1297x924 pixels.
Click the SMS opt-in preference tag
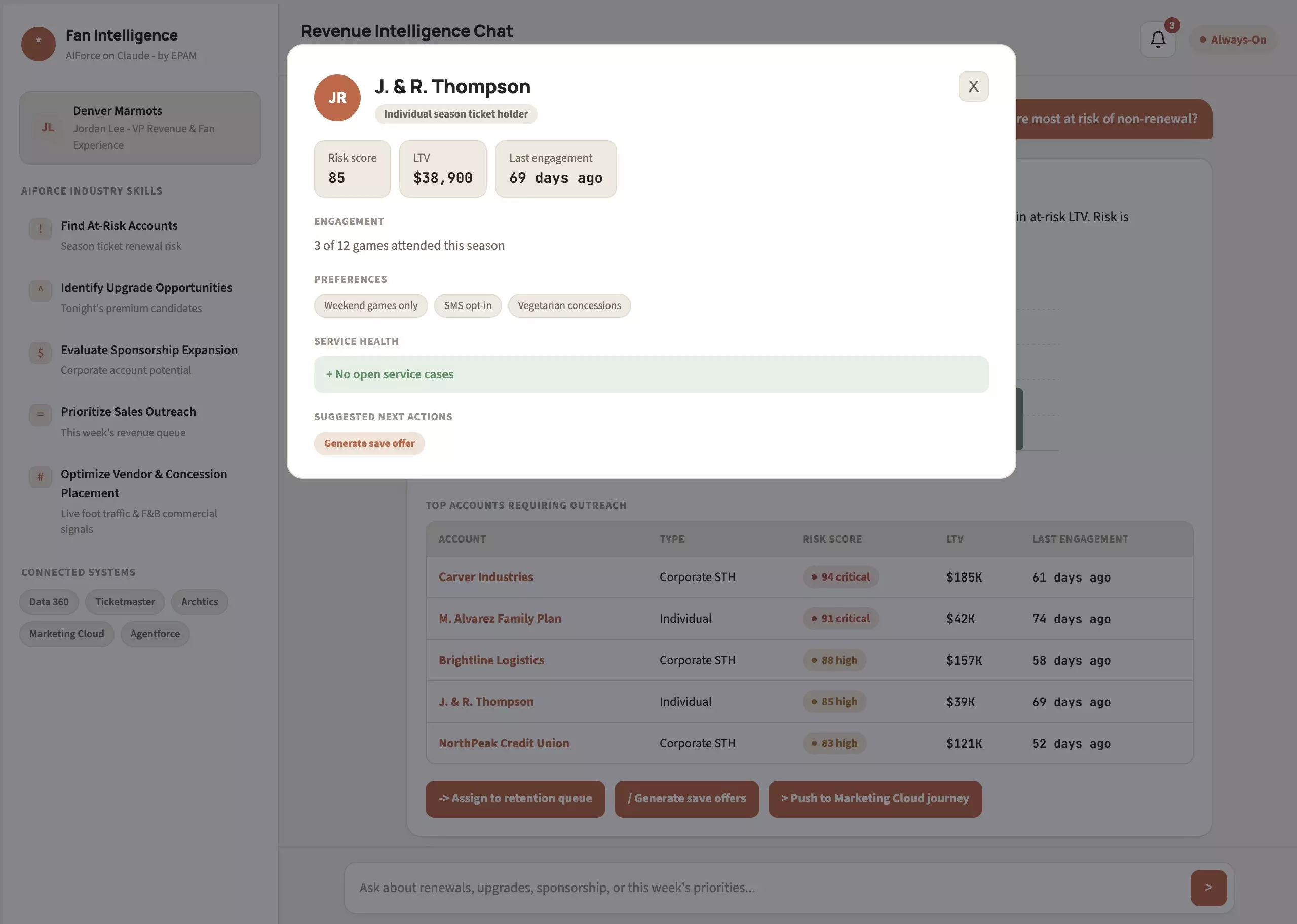[468, 305]
